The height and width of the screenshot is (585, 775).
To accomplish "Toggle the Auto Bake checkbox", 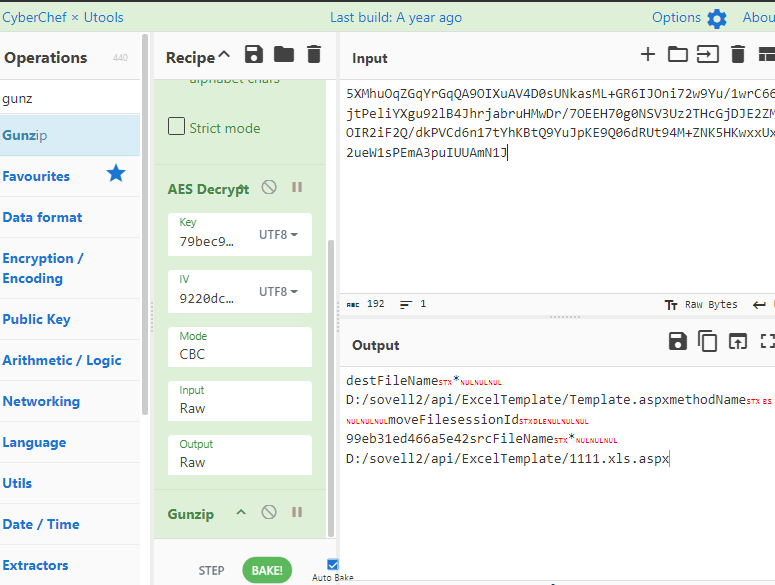I will point(333,565).
